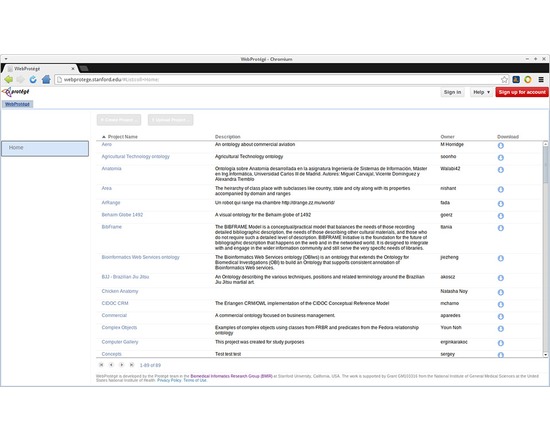550x440 pixels.
Task: Click the browser back arrow
Action: [8, 80]
